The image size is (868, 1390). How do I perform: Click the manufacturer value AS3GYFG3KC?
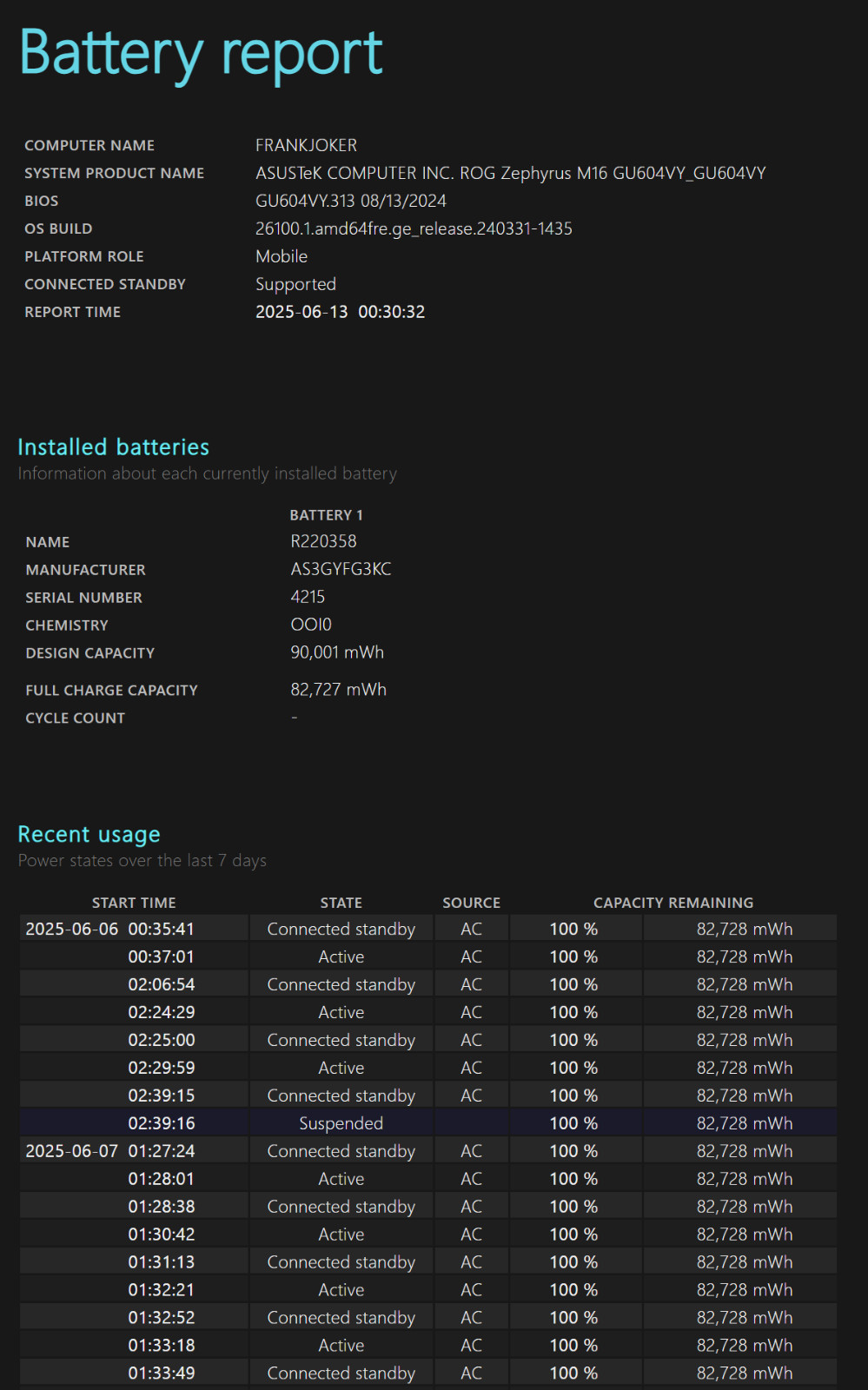click(341, 569)
